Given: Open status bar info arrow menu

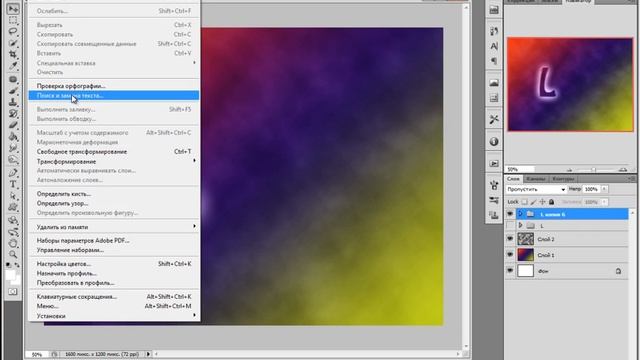Looking at the screenshot, I should coord(148,354).
